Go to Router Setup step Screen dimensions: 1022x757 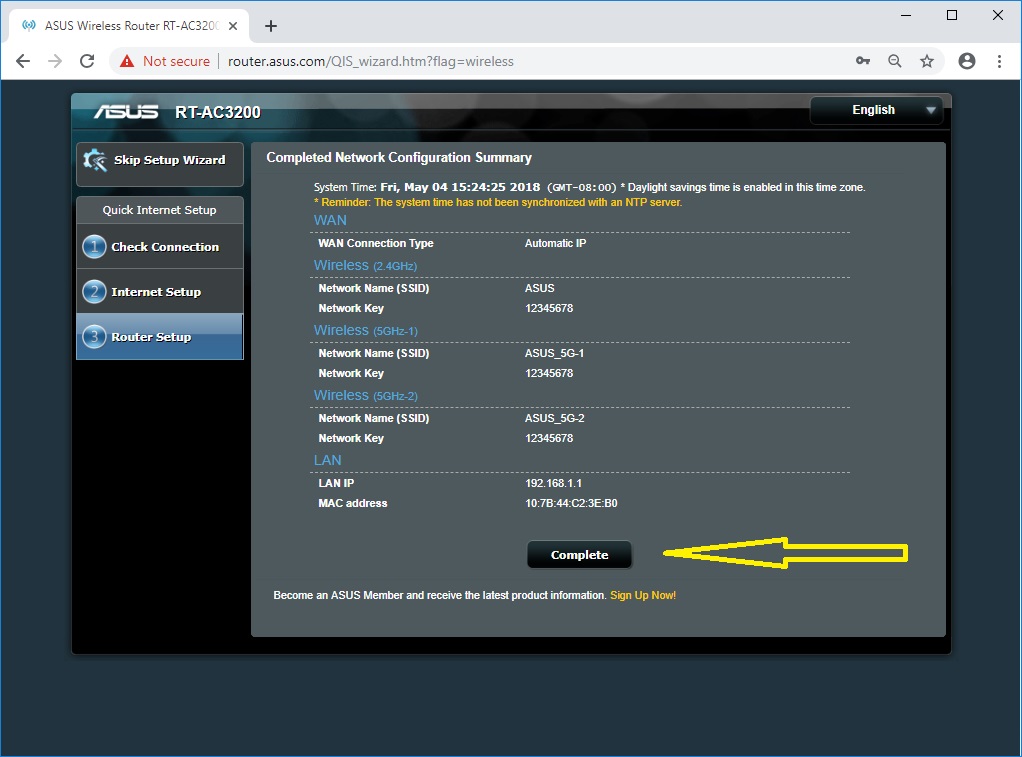(160, 336)
